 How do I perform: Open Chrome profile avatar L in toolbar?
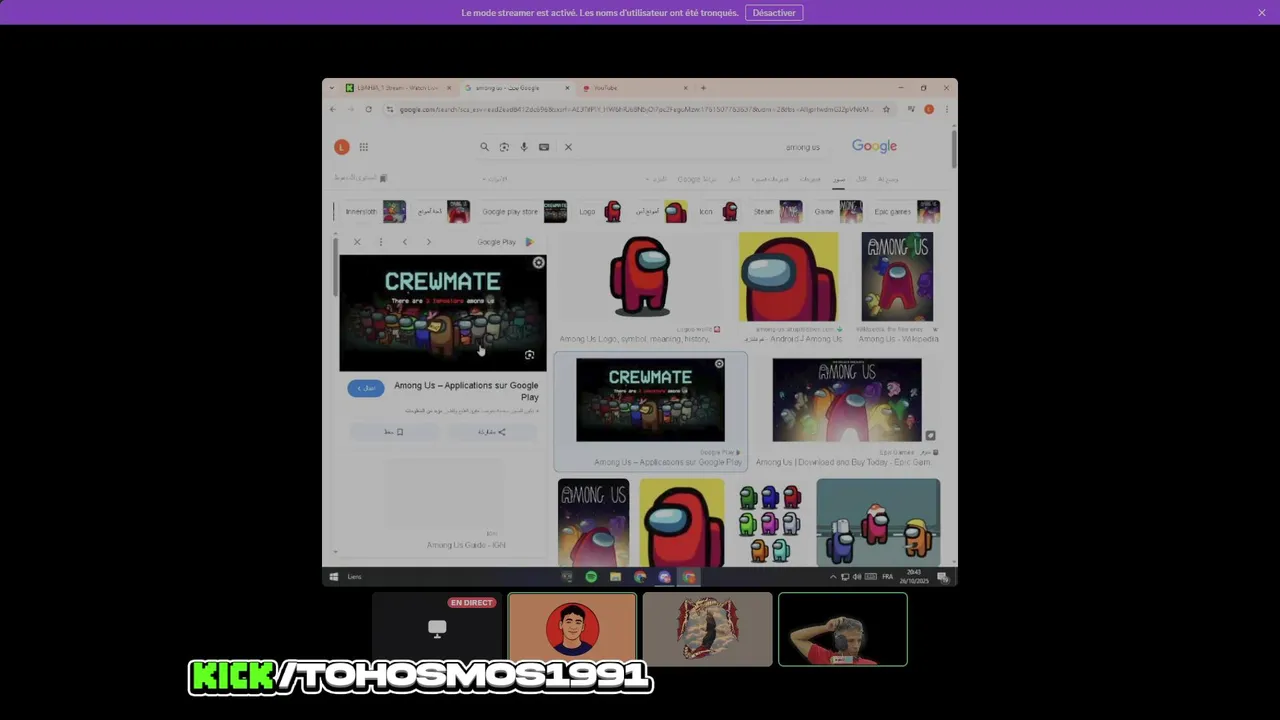pos(929,109)
